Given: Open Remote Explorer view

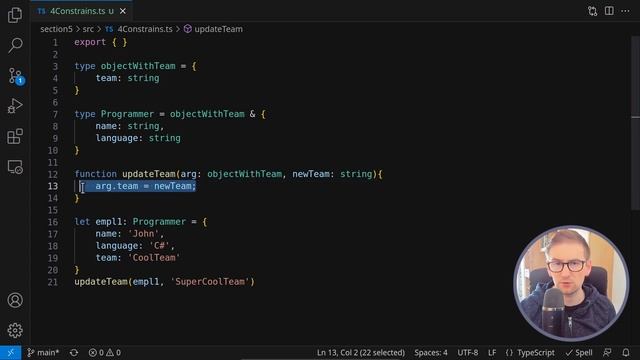Looking at the screenshot, I should [x=15, y=167].
